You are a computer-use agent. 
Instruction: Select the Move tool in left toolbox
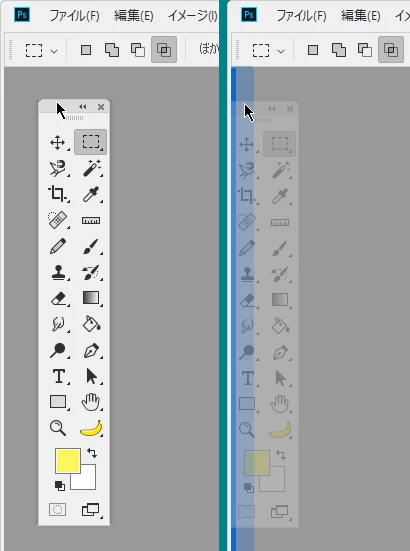[x=57, y=143]
